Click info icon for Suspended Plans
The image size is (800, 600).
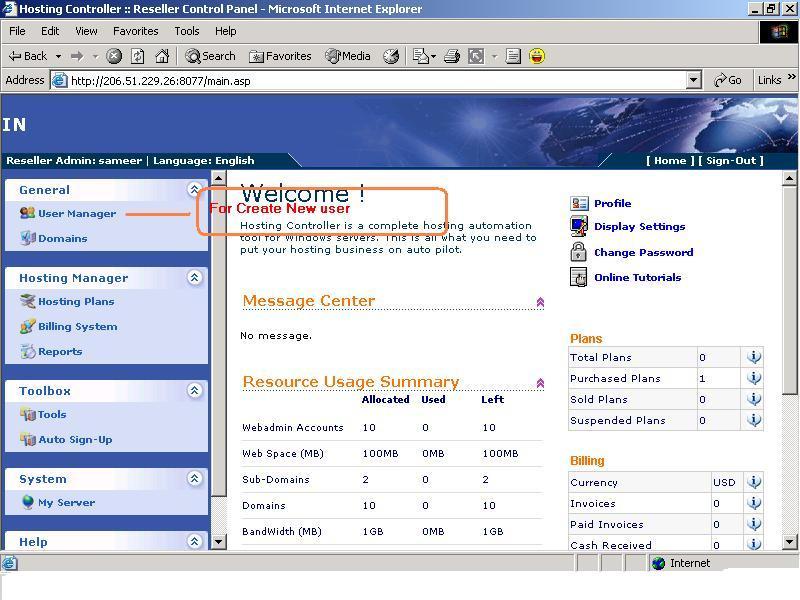(754, 419)
